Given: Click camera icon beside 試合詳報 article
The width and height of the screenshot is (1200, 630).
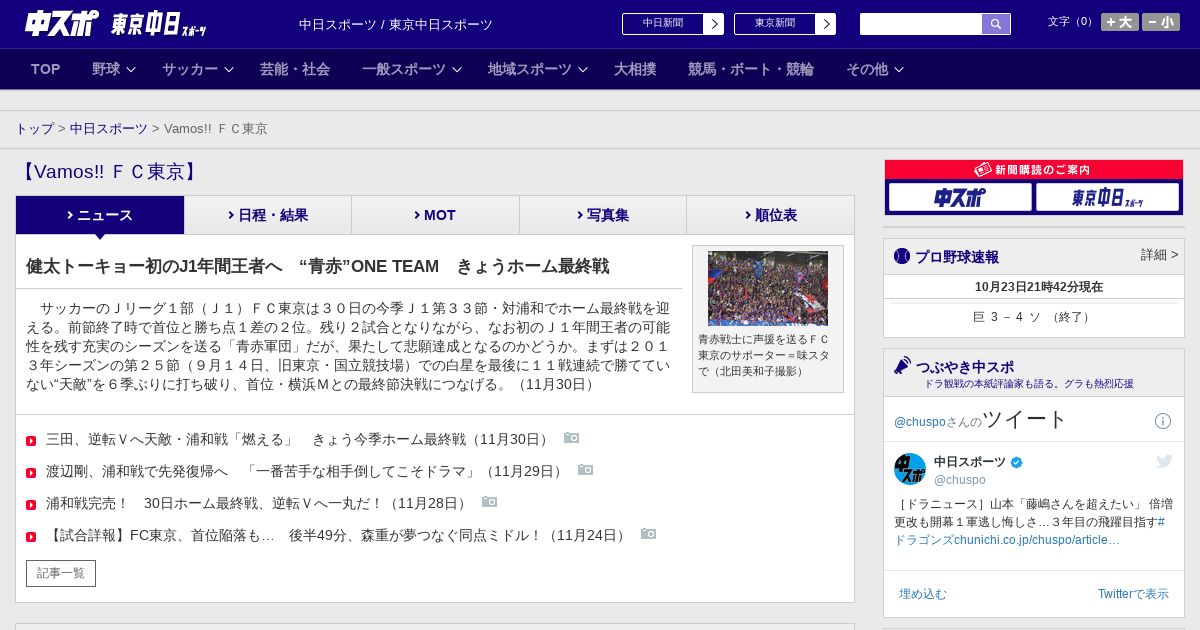Looking at the screenshot, I should tap(648, 534).
